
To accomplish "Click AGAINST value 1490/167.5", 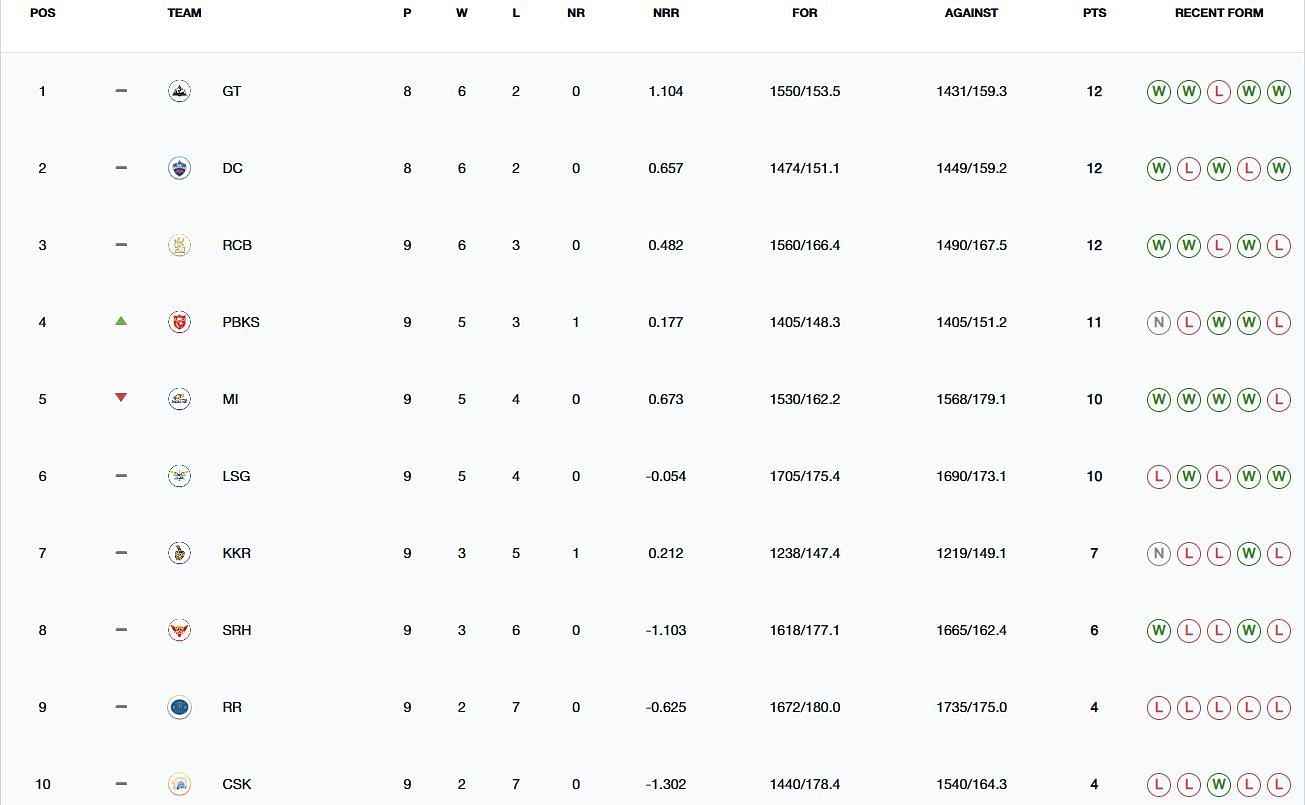I will (971, 245).
